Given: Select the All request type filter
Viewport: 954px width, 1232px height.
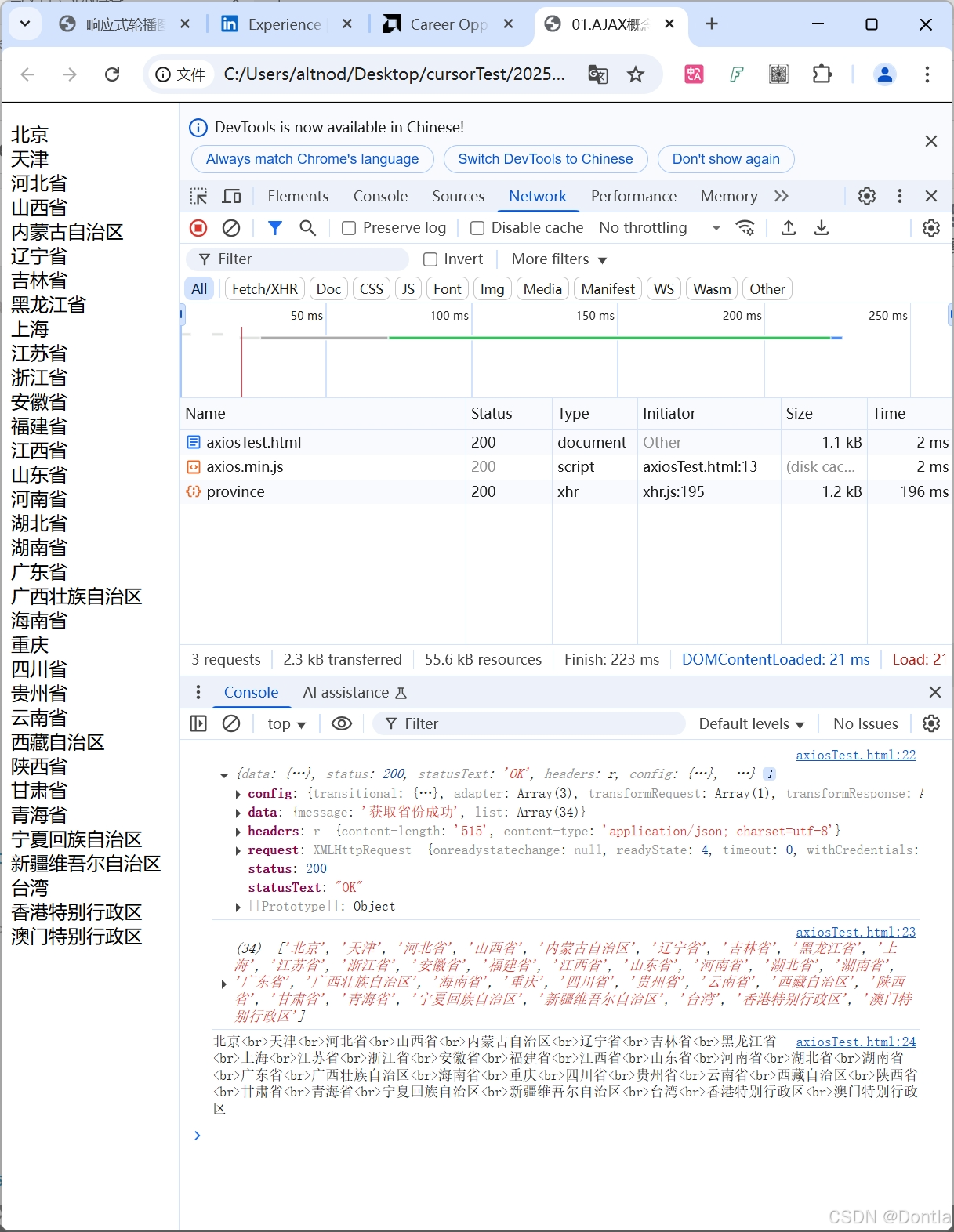Looking at the screenshot, I should (x=200, y=289).
